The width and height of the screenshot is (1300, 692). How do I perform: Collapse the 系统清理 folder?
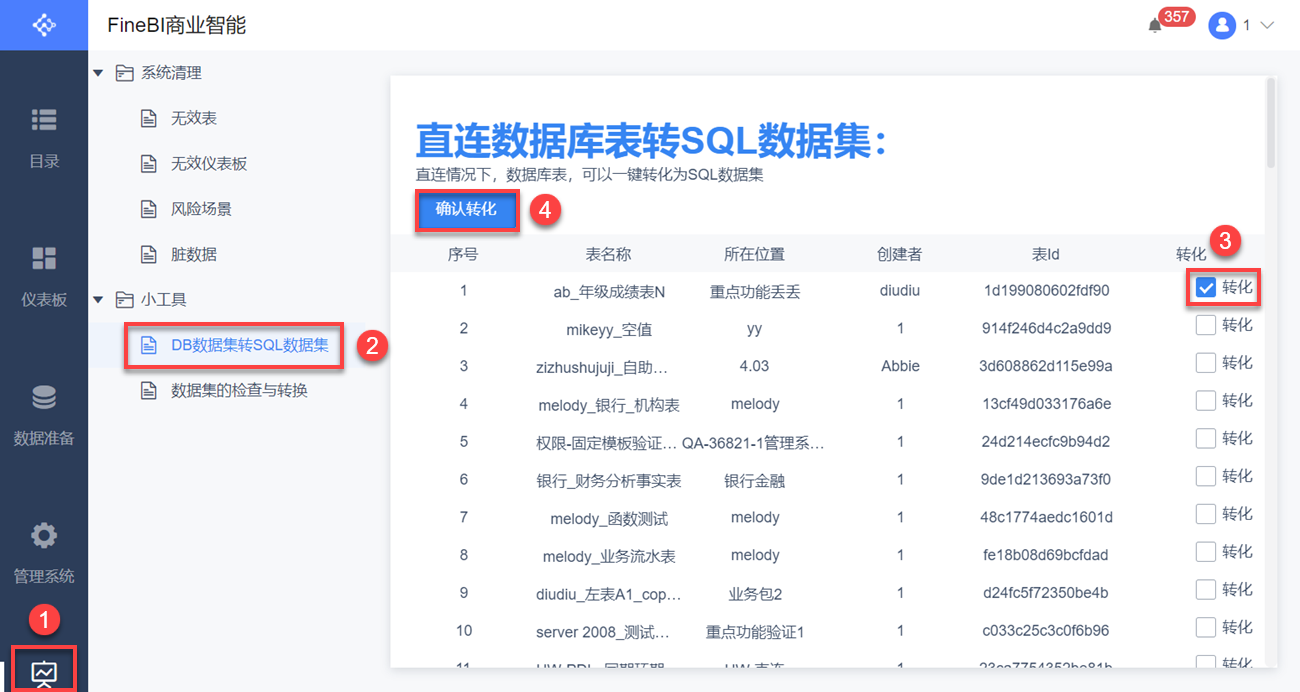98,73
